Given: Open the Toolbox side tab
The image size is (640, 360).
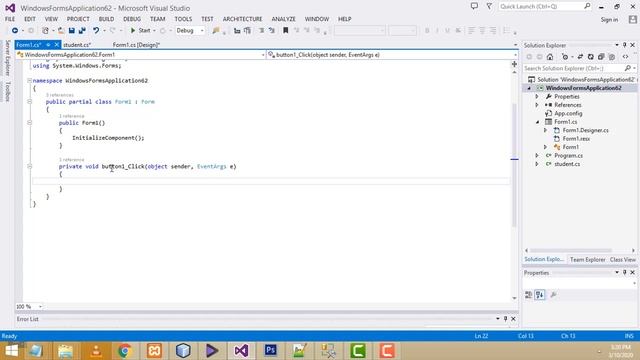Looking at the screenshot, I should point(7,91).
